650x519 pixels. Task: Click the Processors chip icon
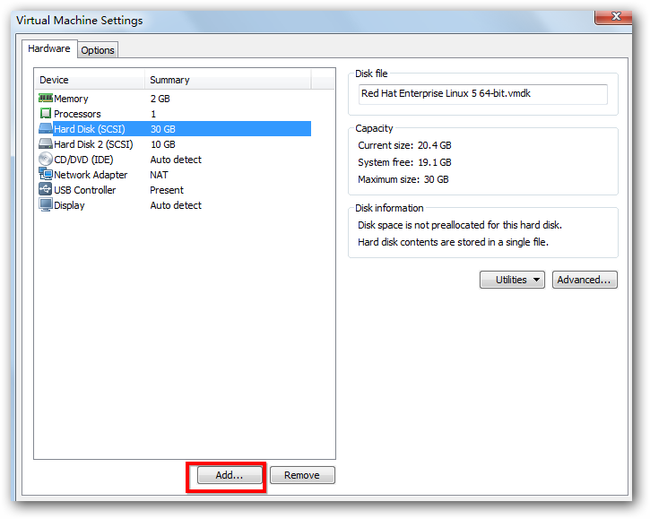point(45,113)
